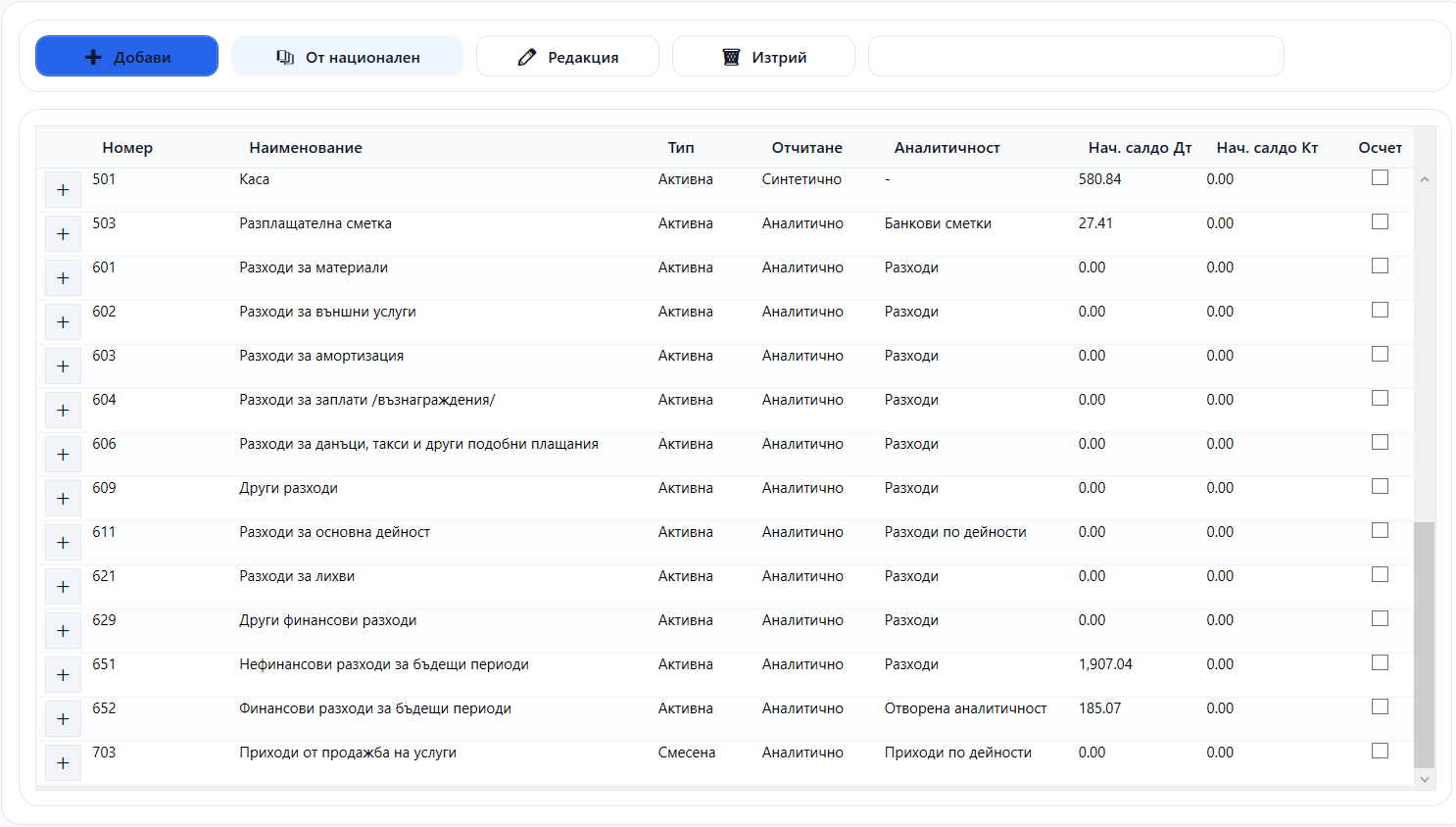This screenshot has width=1456, height=827.
Task: Expand row 503 Разплащателна сметка
Action: click(63, 234)
